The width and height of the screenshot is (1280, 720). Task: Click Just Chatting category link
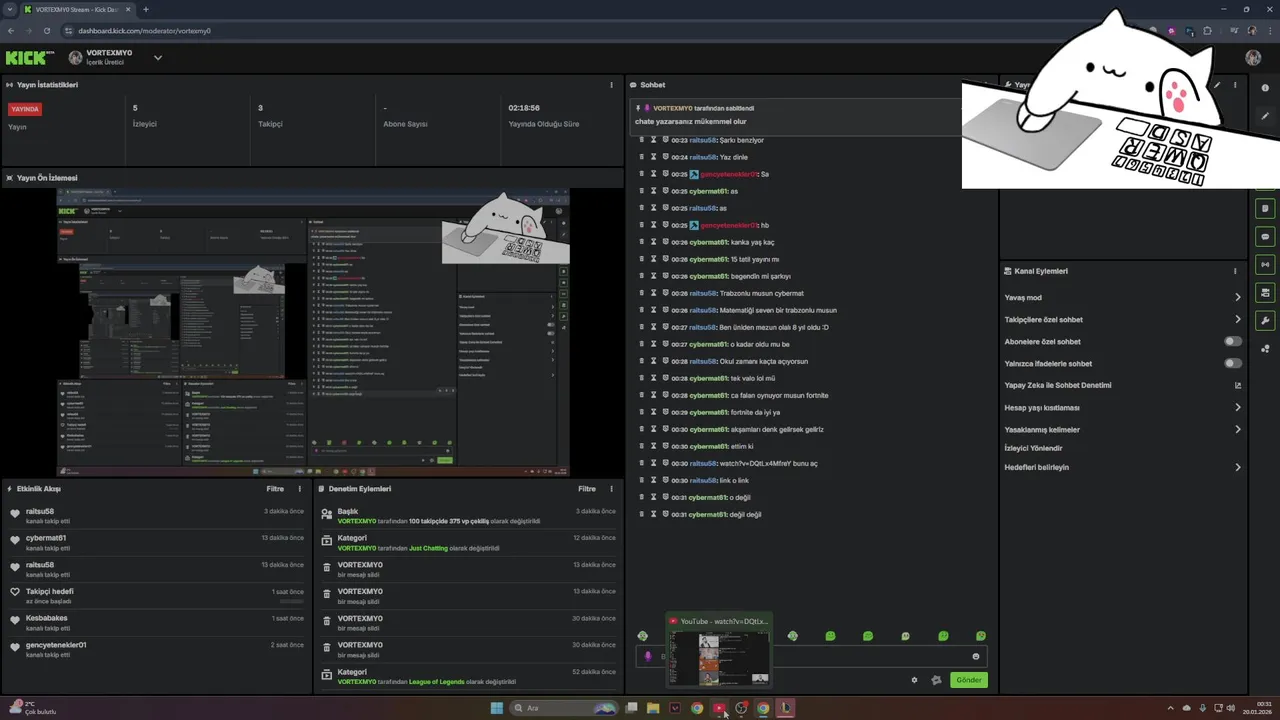coord(428,548)
